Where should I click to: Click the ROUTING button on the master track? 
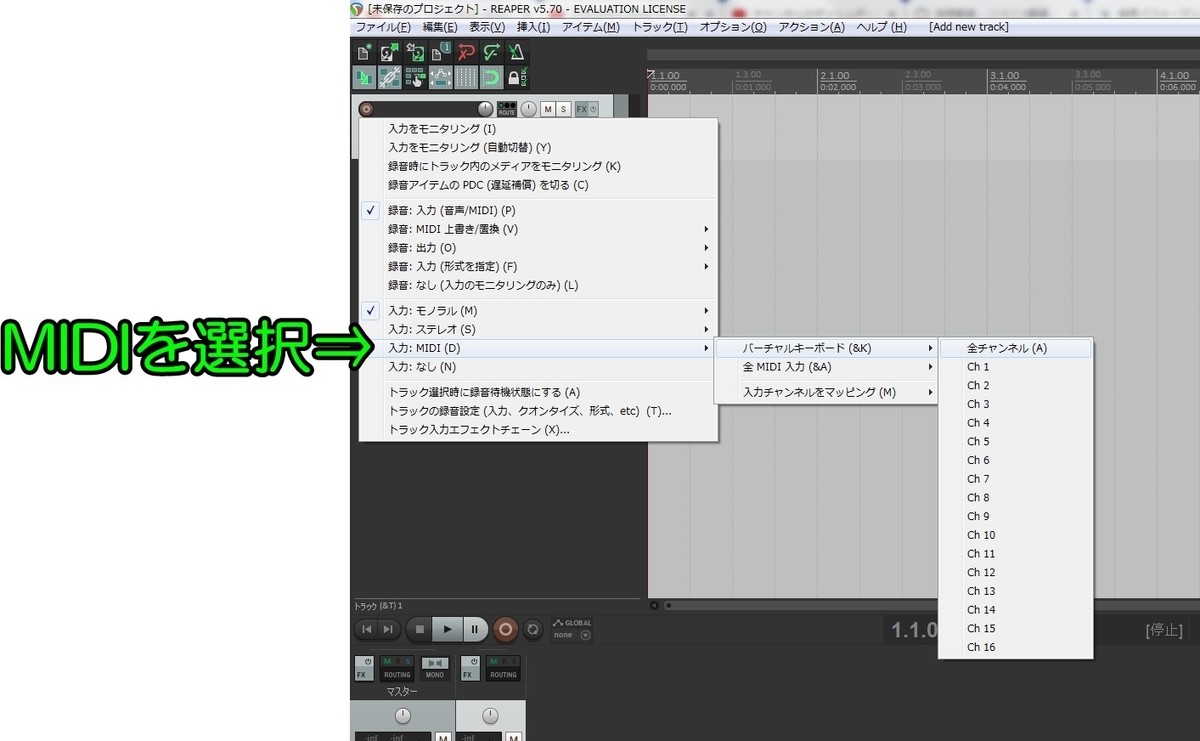pyautogui.click(x=397, y=675)
